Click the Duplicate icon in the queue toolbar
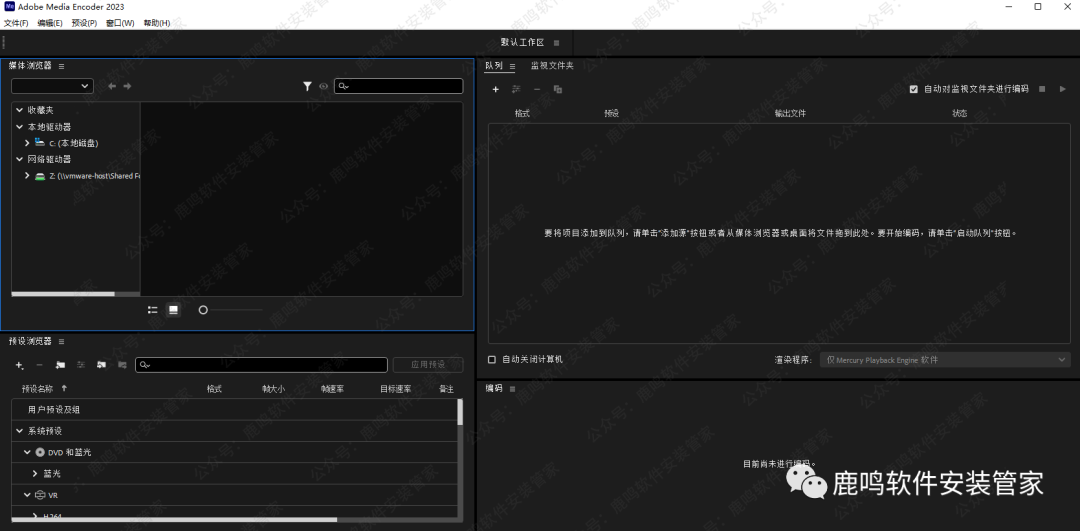The height and width of the screenshot is (531, 1080). pyautogui.click(x=558, y=90)
